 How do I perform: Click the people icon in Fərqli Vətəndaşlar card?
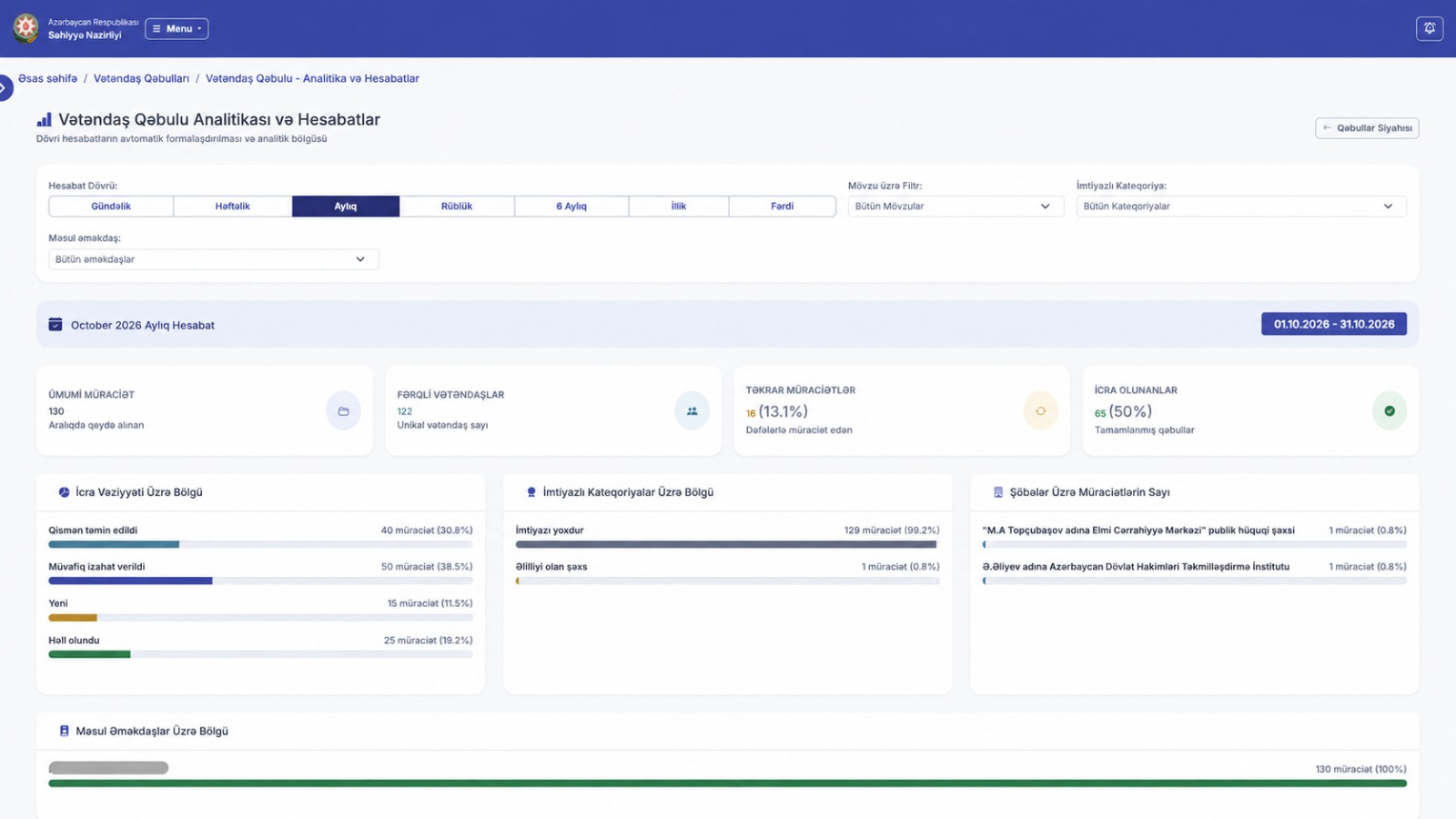[x=692, y=411]
